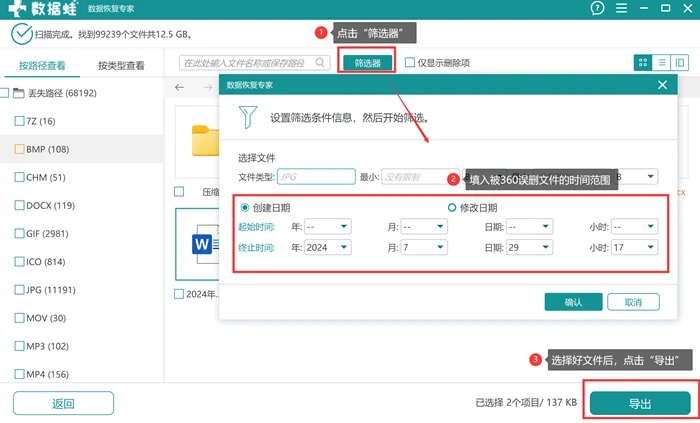Click the 文件类型 JPG input field
Screen dimensions: 700x423
316,177
